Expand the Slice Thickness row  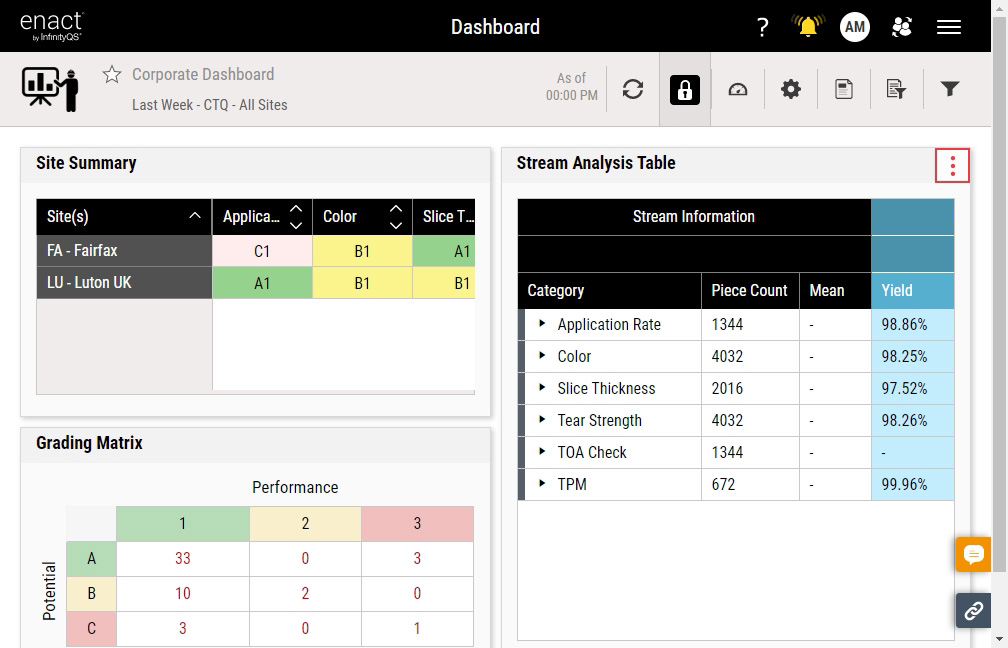click(x=542, y=388)
